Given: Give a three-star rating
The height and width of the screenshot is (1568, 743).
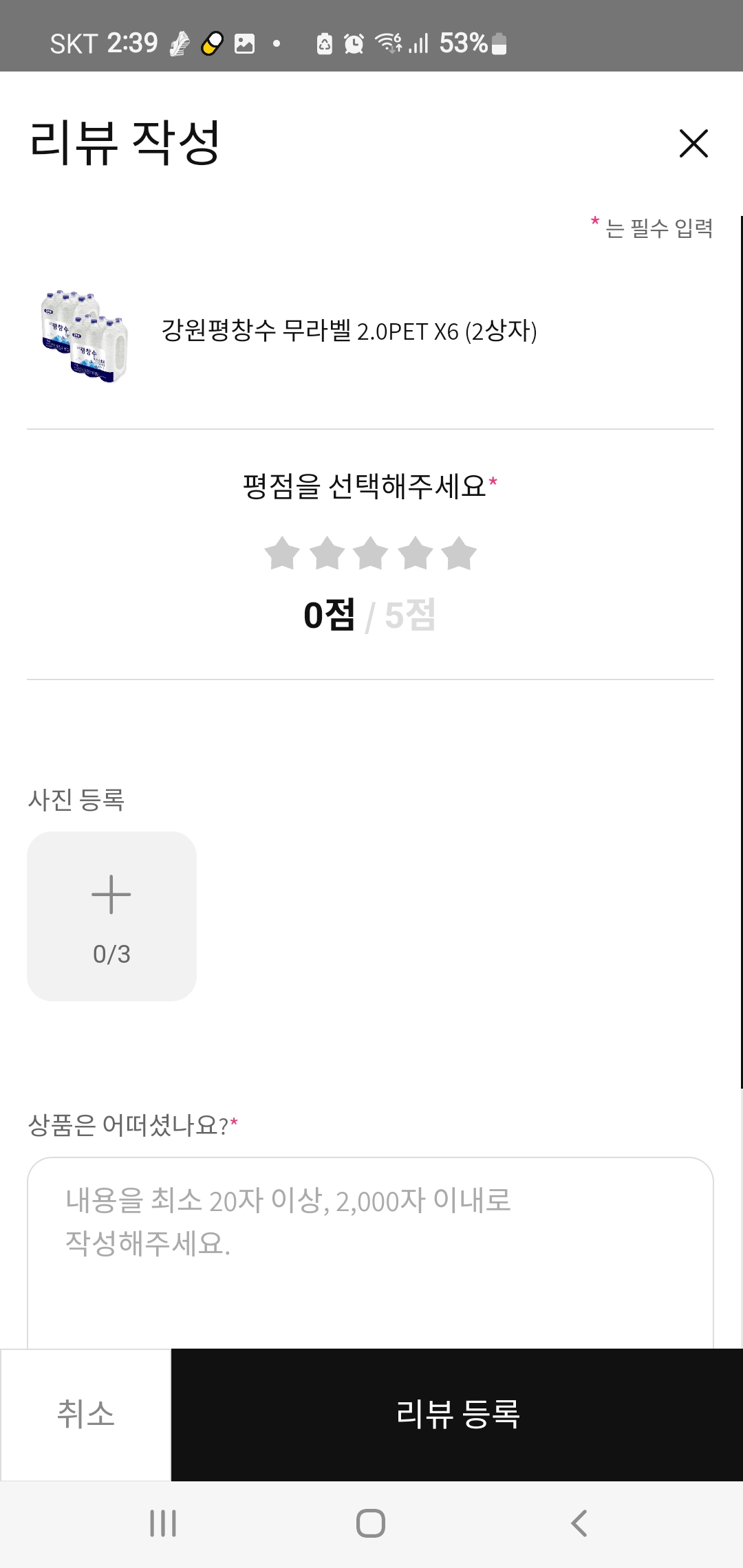Looking at the screenshot, I should (x=371, y=554).
